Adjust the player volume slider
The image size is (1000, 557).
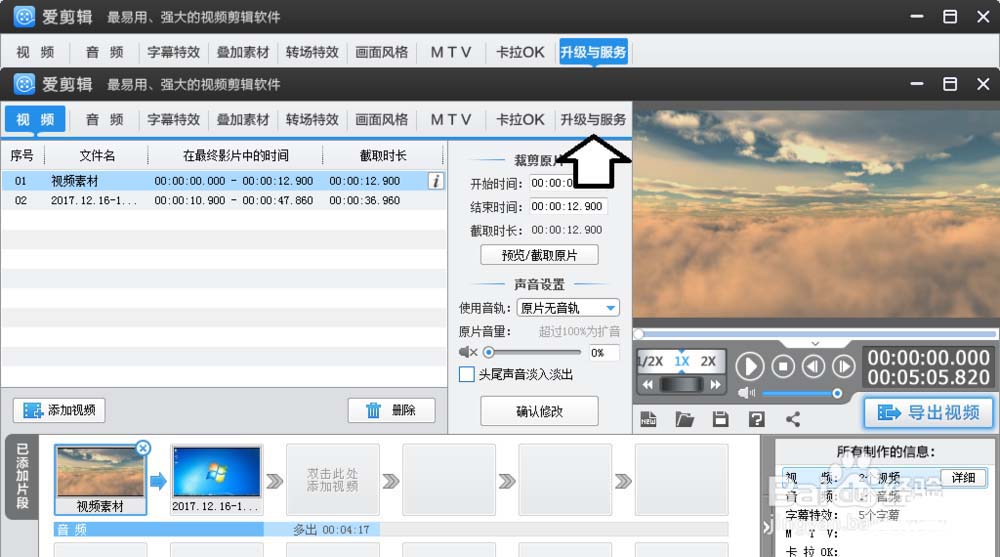pyautogui.click(x=802, y=393)
